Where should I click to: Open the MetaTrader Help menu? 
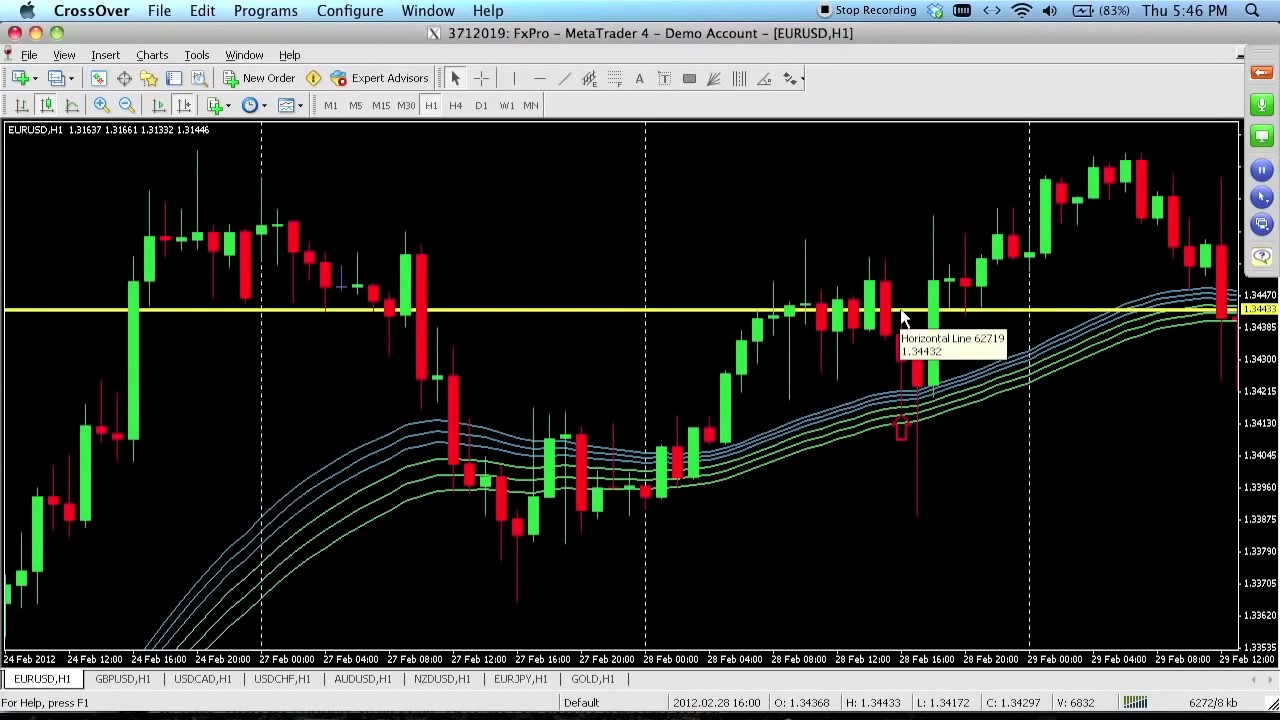[x=289, y=55]
